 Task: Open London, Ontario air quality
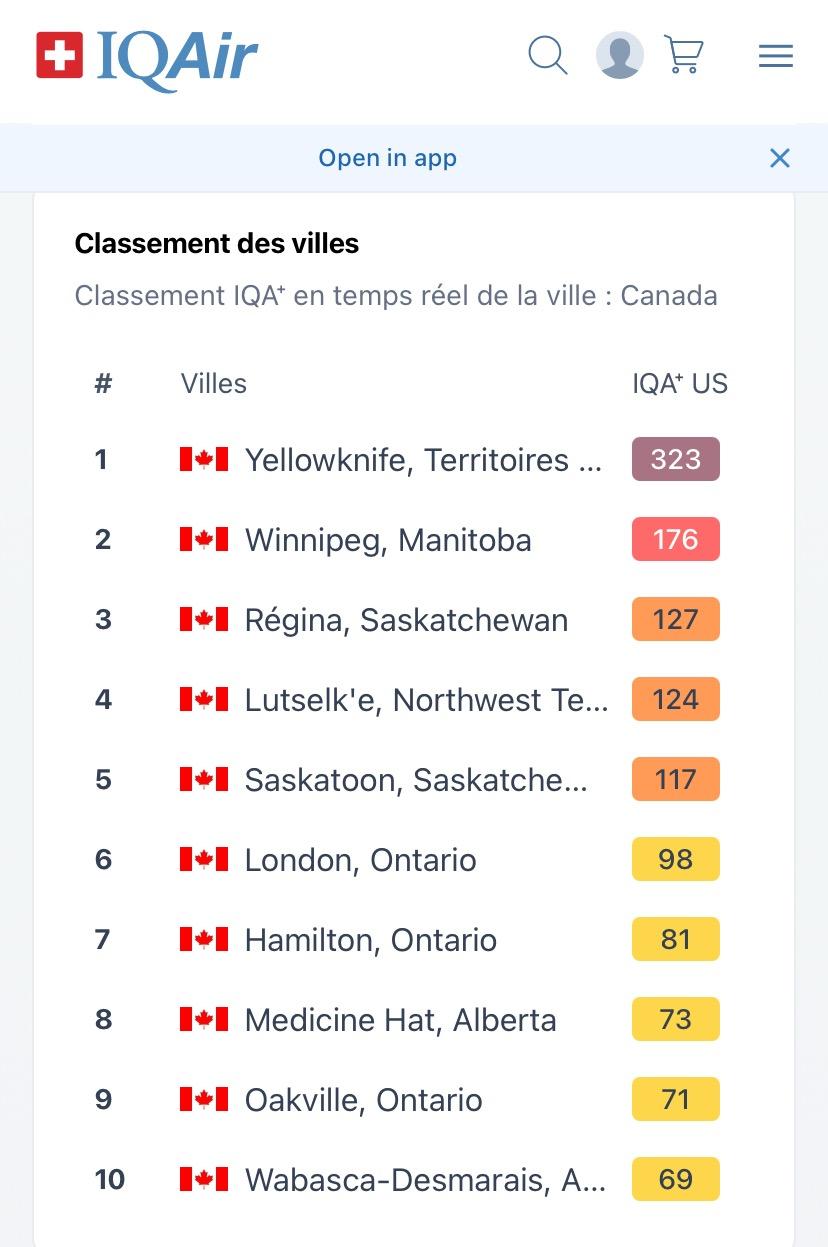414,860
